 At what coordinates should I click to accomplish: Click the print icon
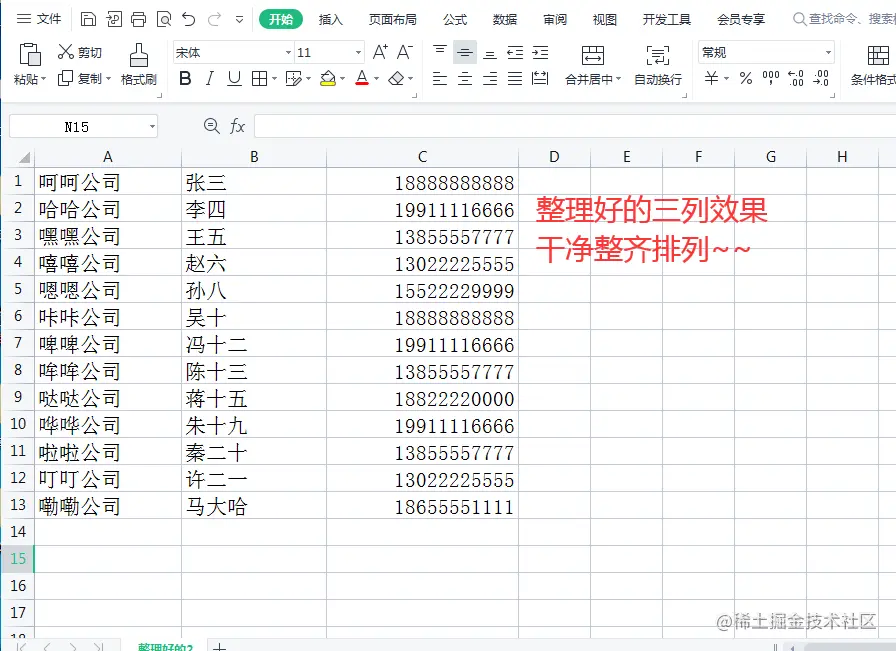pyautogui.click(x=138, y=18)
